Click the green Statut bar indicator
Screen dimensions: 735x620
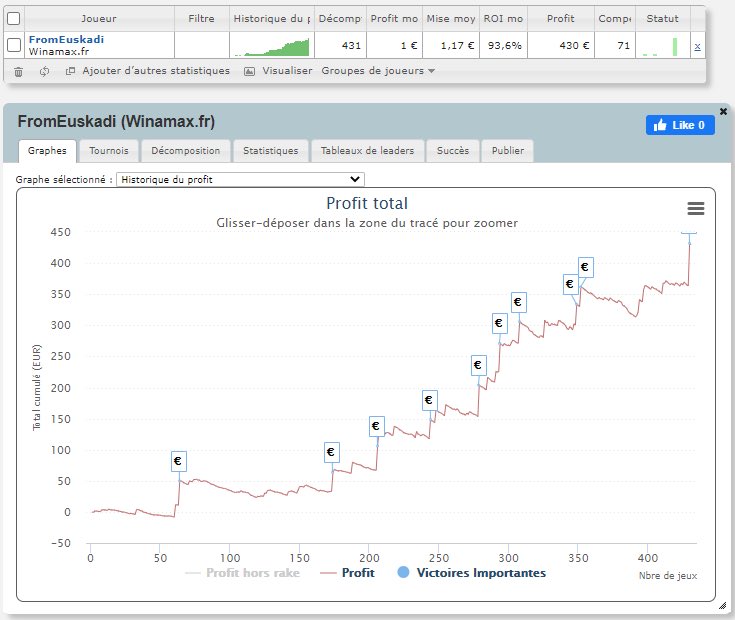(675, 47)
